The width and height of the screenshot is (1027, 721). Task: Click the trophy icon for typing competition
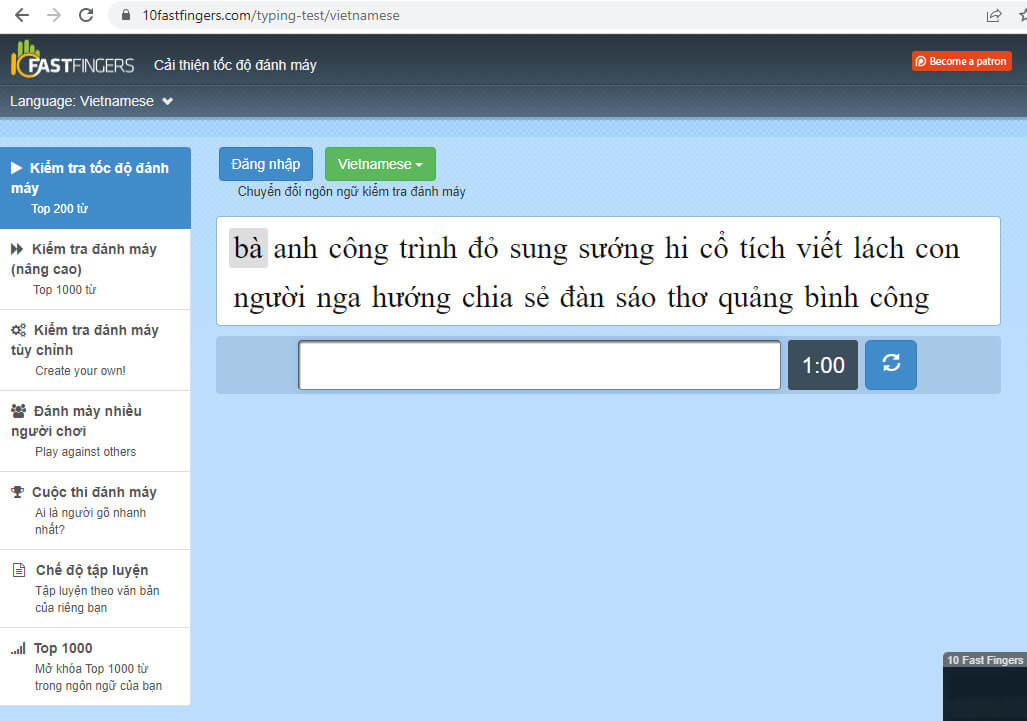18,492
